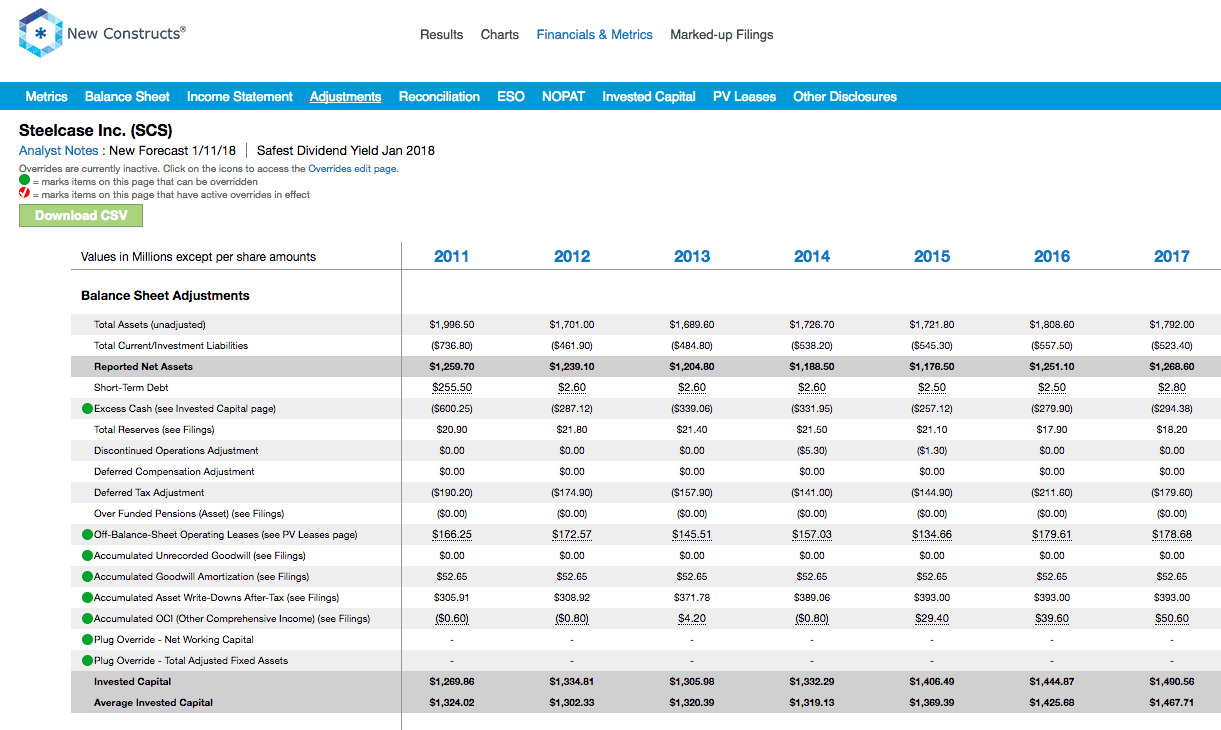Viewport: 1221px width, 730px height.
Task: Open the Charts page
Action: click(500, 34)
